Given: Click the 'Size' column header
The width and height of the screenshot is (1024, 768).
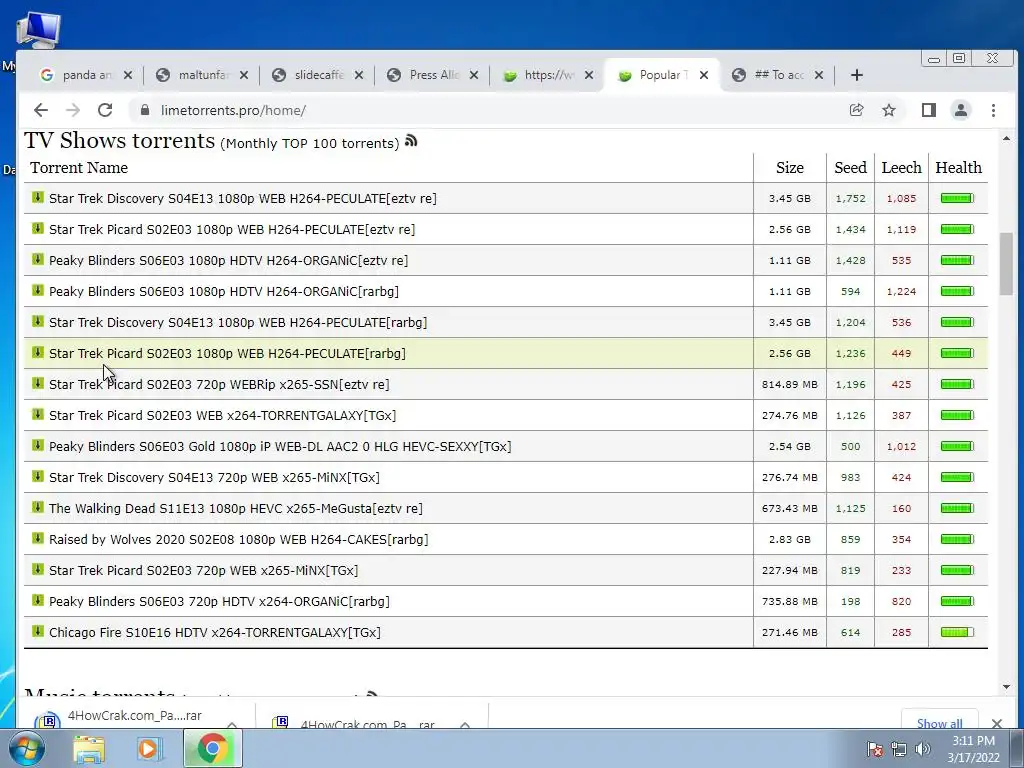Looking at the screenshot, I should point(790,168).
